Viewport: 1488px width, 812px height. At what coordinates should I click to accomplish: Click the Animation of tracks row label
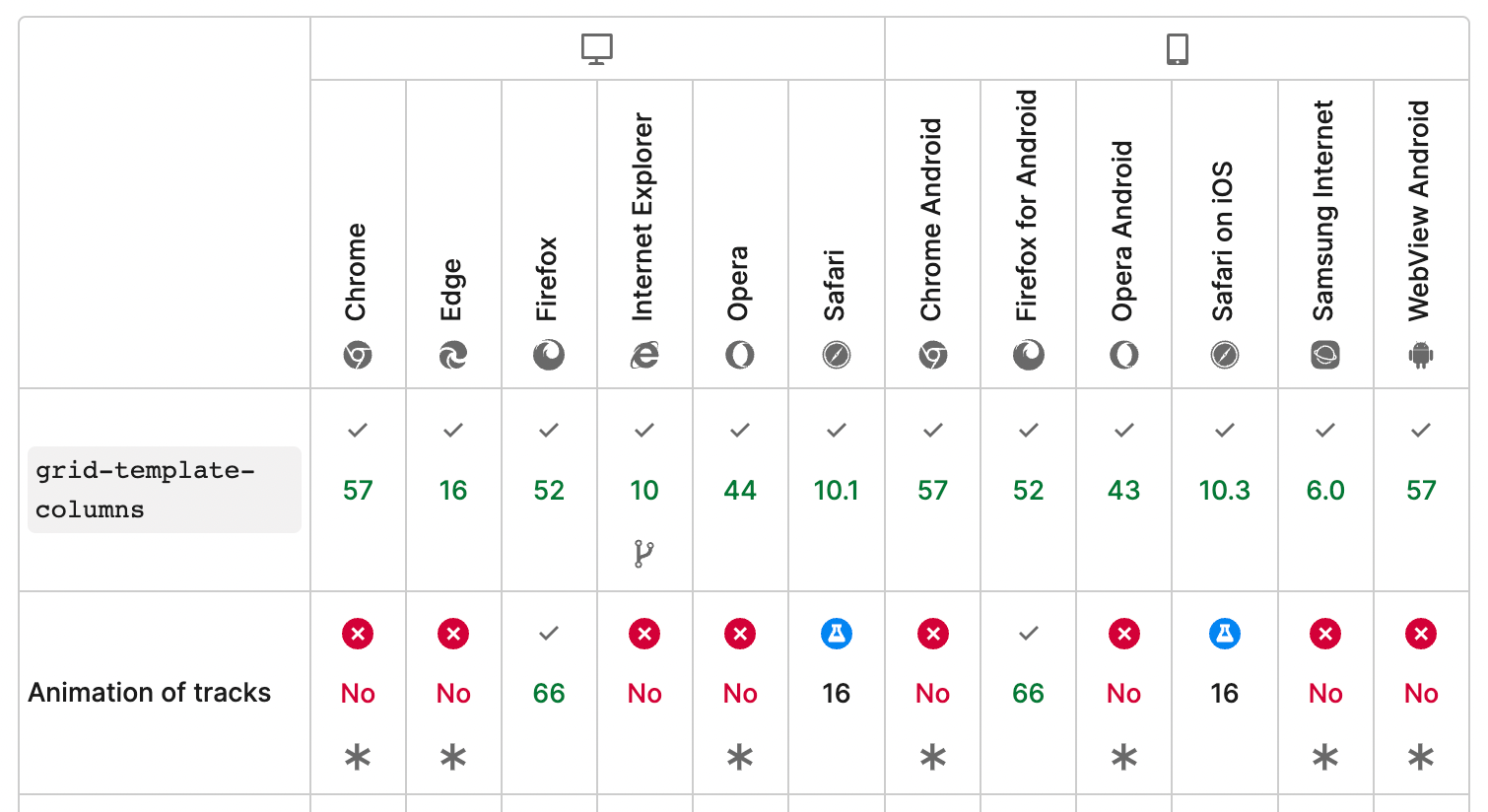point(150,693)
